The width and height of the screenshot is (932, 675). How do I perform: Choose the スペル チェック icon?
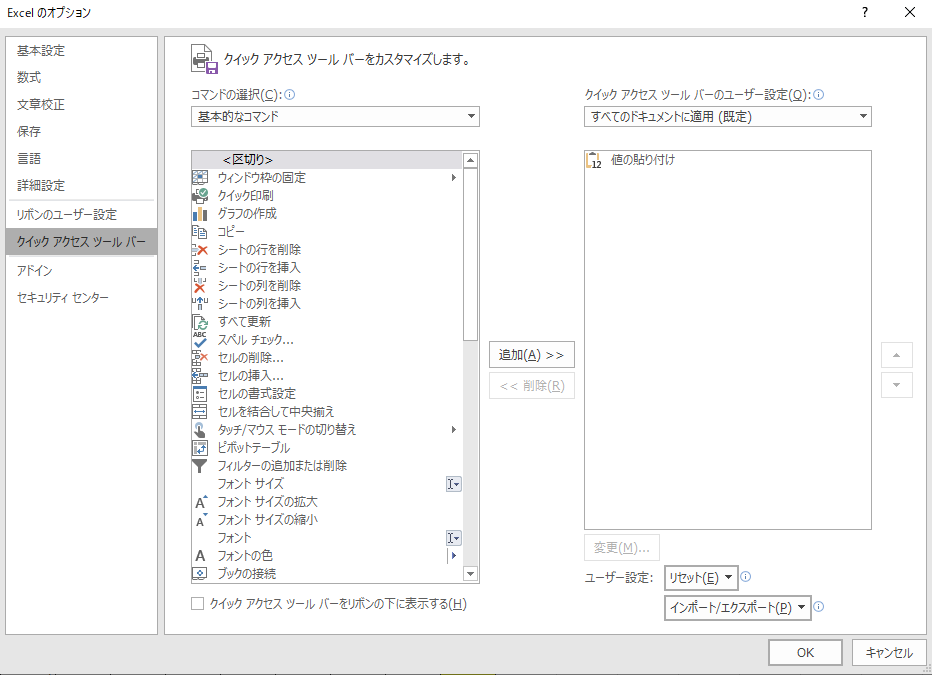point(200,339)
